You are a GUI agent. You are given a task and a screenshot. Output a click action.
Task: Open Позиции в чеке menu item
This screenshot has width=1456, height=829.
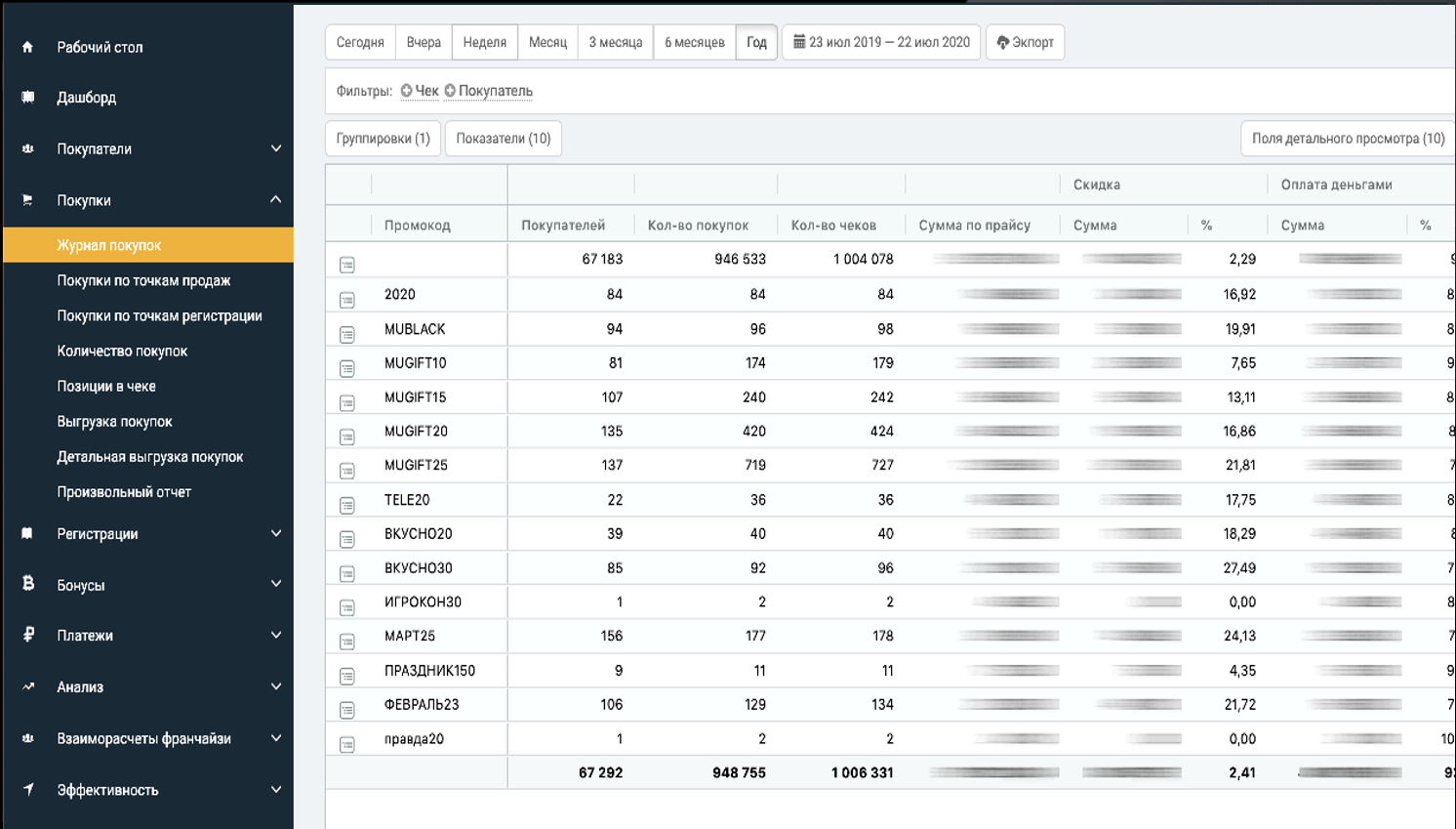106,386
